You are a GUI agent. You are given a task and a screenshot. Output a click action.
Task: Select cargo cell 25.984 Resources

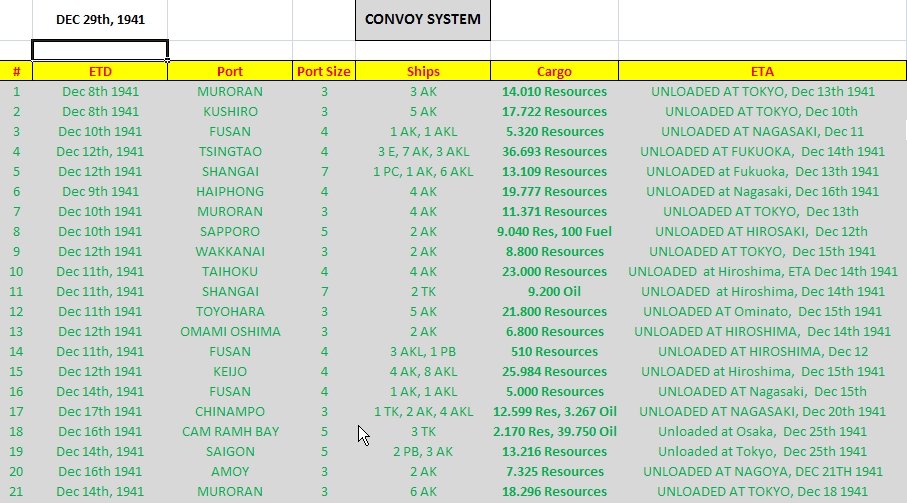[554, 371]
